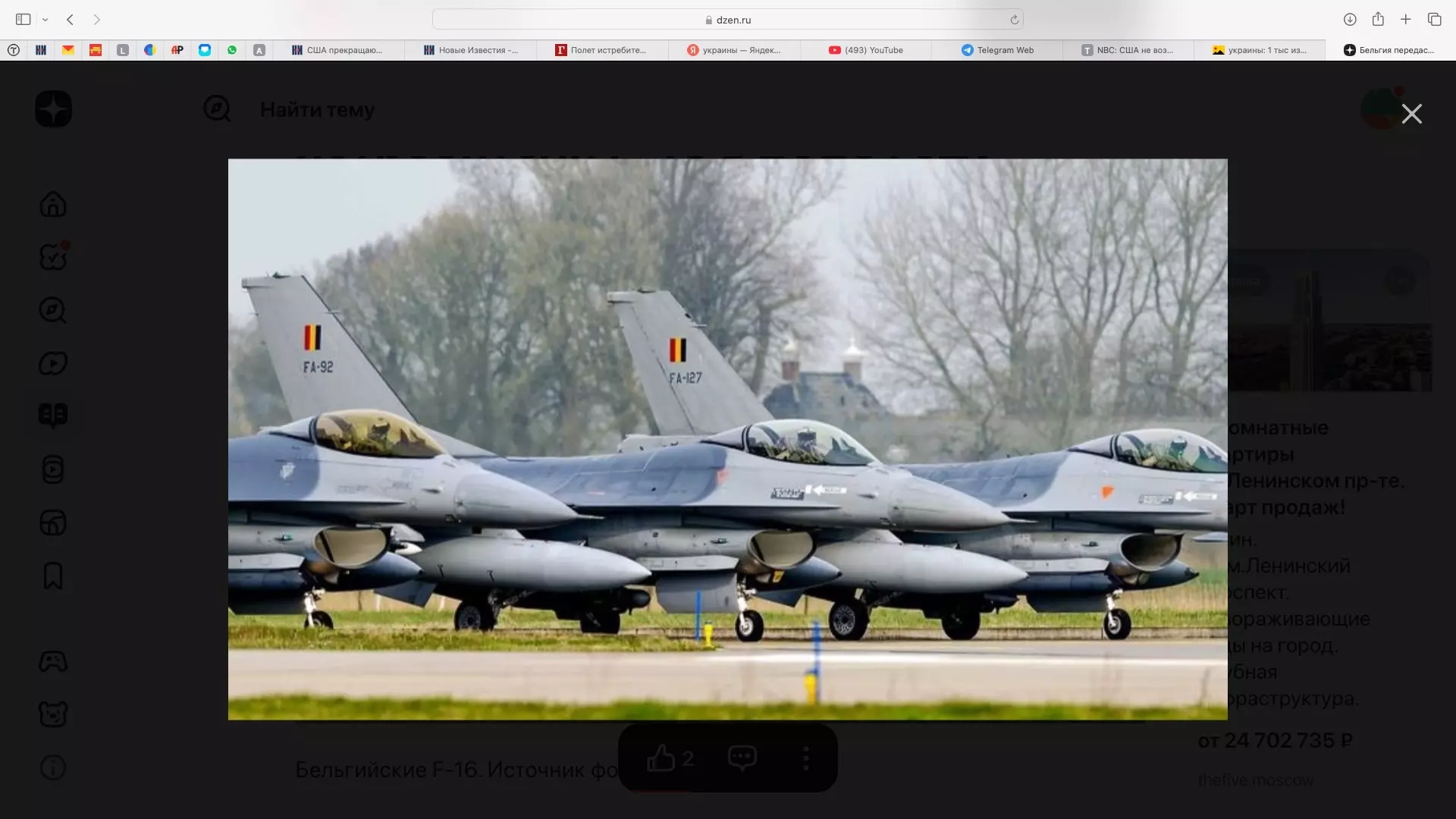This screenshot has width=1456, height=819.
Task: Click the ad price от 24 702 735 ₽
Action: (1275, 740)
